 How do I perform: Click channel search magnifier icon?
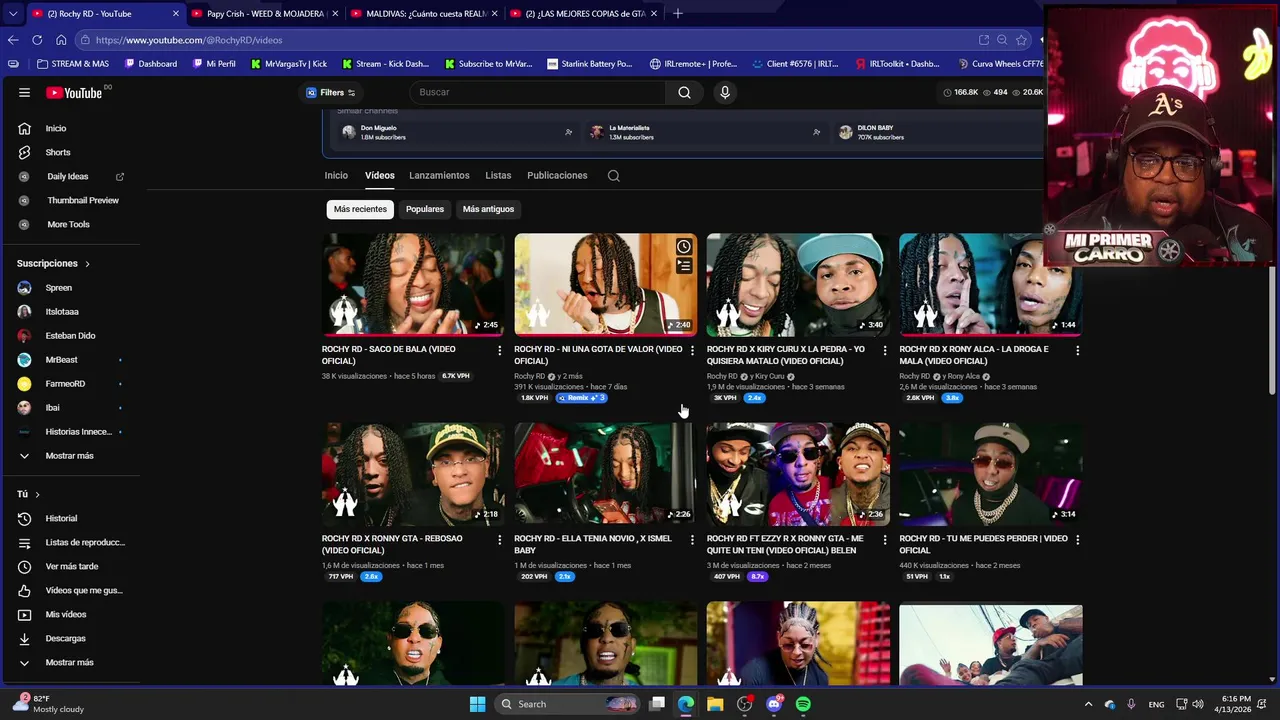614,176
